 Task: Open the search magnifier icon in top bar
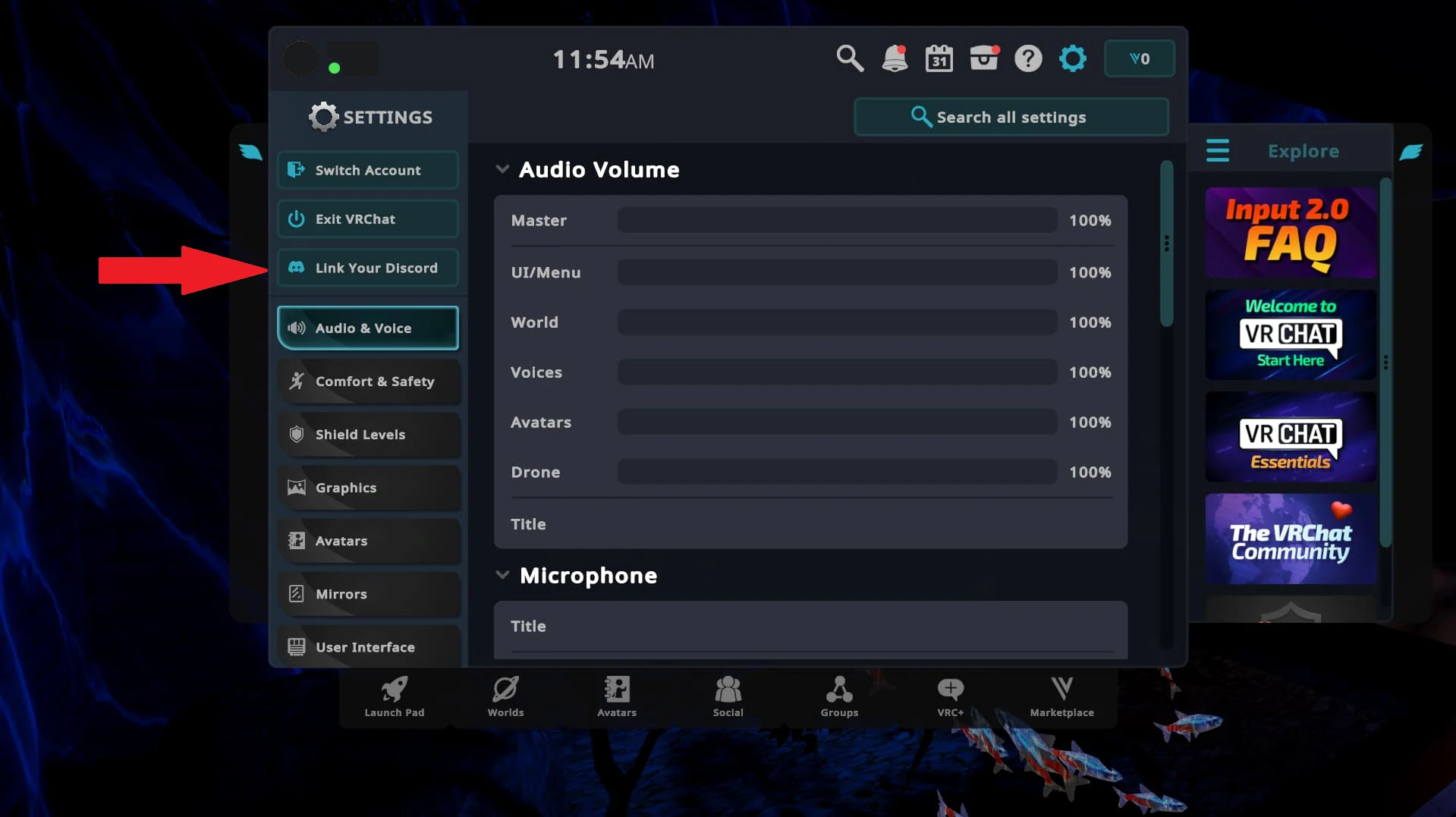coord(850,58)
